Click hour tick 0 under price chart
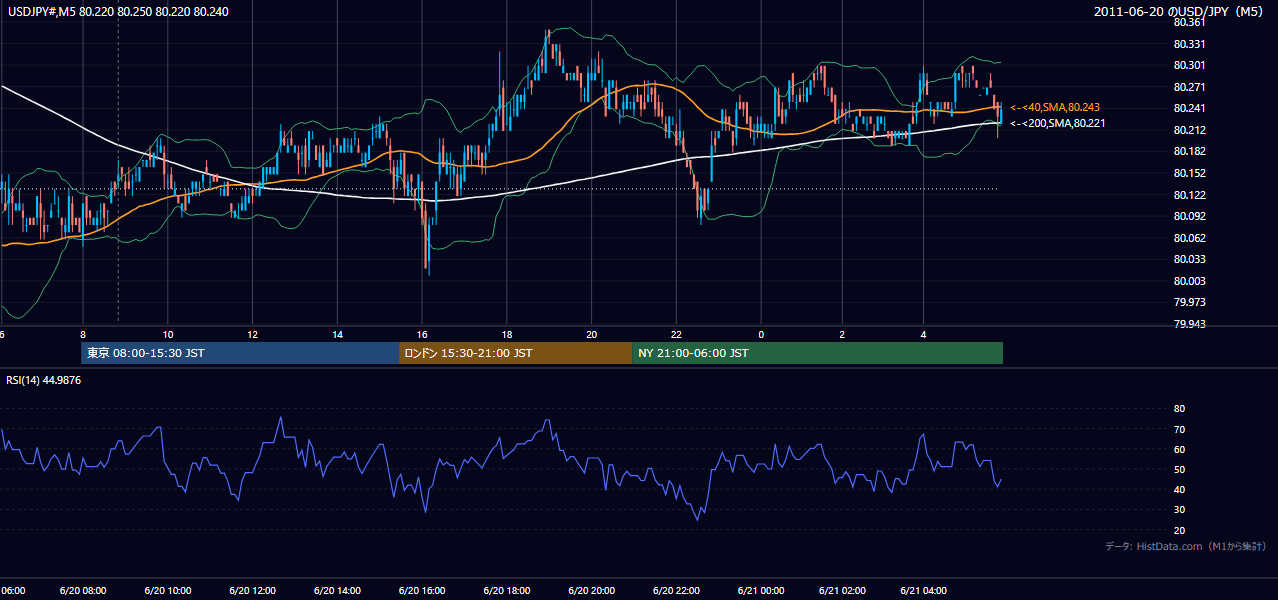Image resolution: width=1278 pixels, height=600 pixels. [x=761, y=335]
